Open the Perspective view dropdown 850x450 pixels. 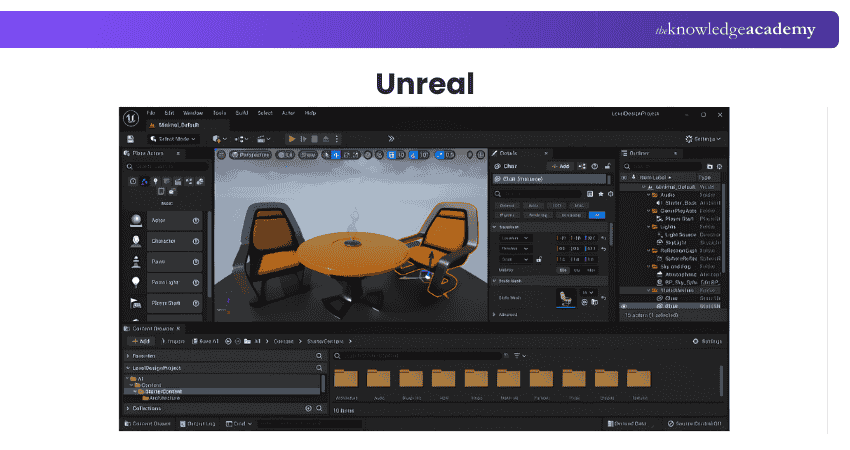point(250,155)
